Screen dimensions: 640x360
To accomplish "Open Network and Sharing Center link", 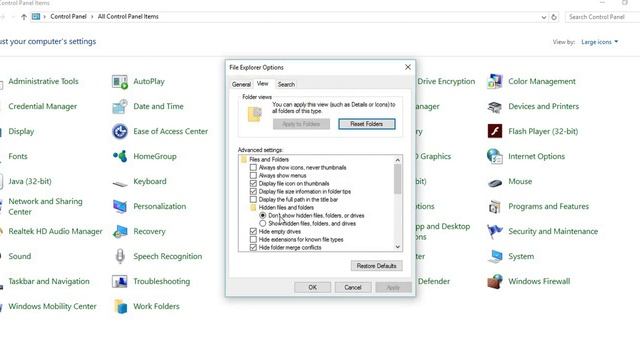I will click(x=45, y=207).
